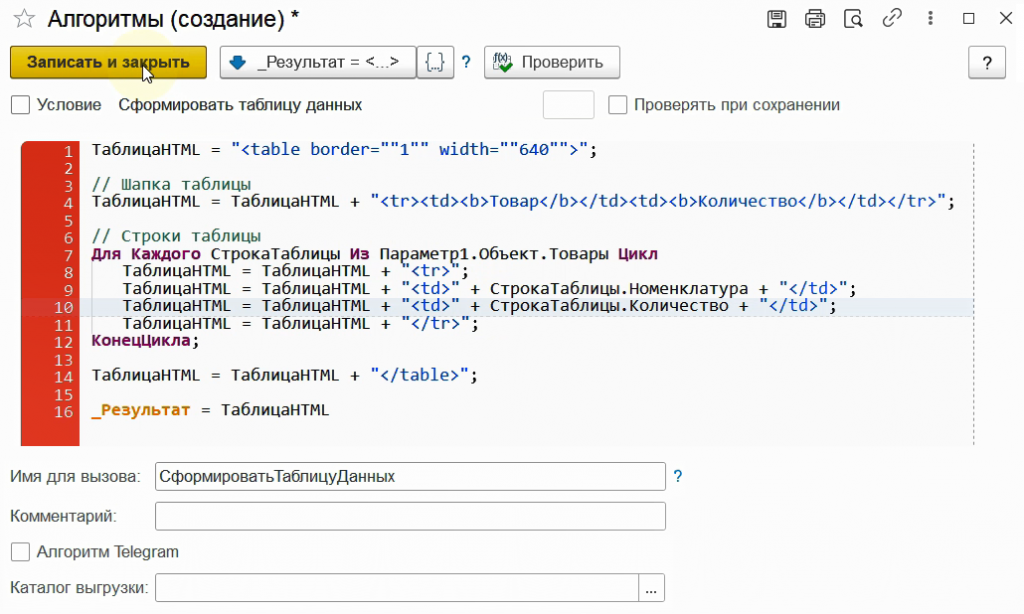
Task: Click the small empty field before Проверять при сохранении
Action: coord(568,105)
